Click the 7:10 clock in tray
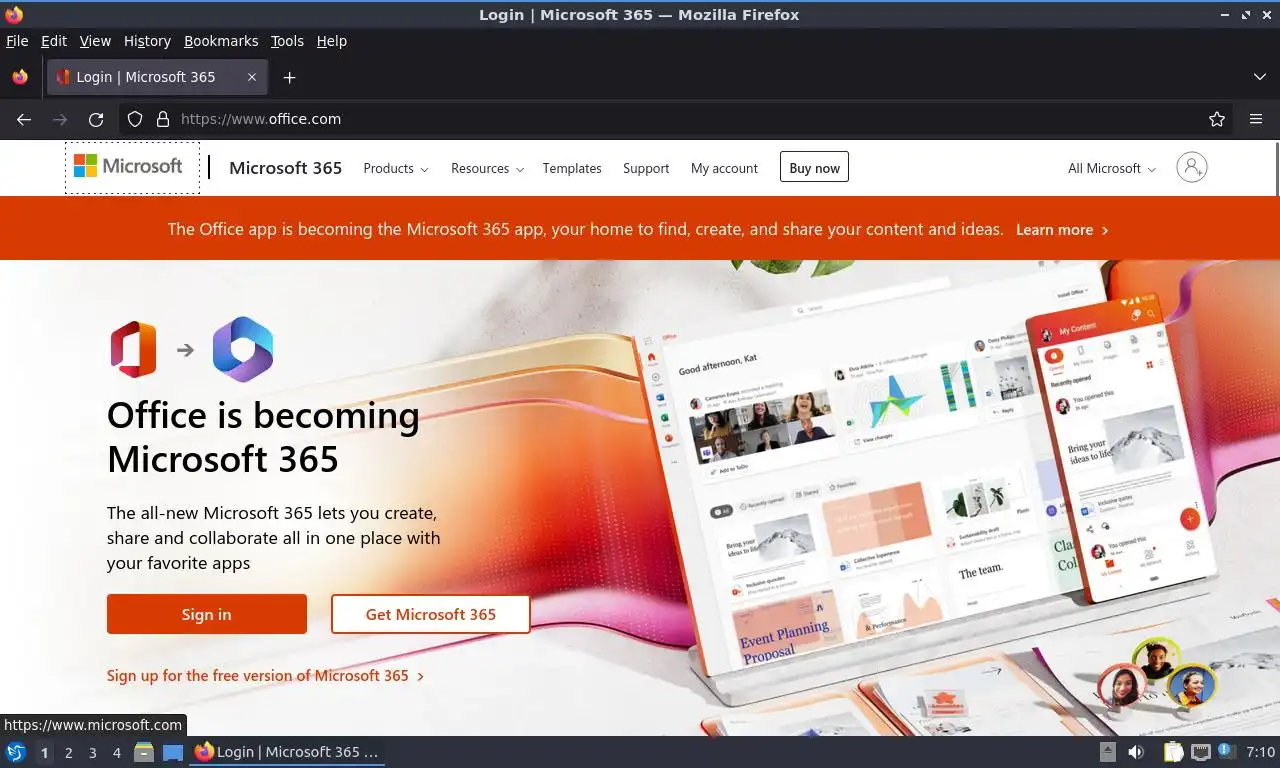 click(1260, 752)
